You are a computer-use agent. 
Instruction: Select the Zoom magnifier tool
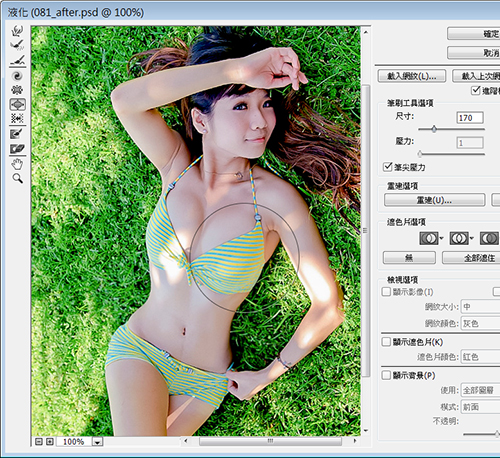[17, 178]
